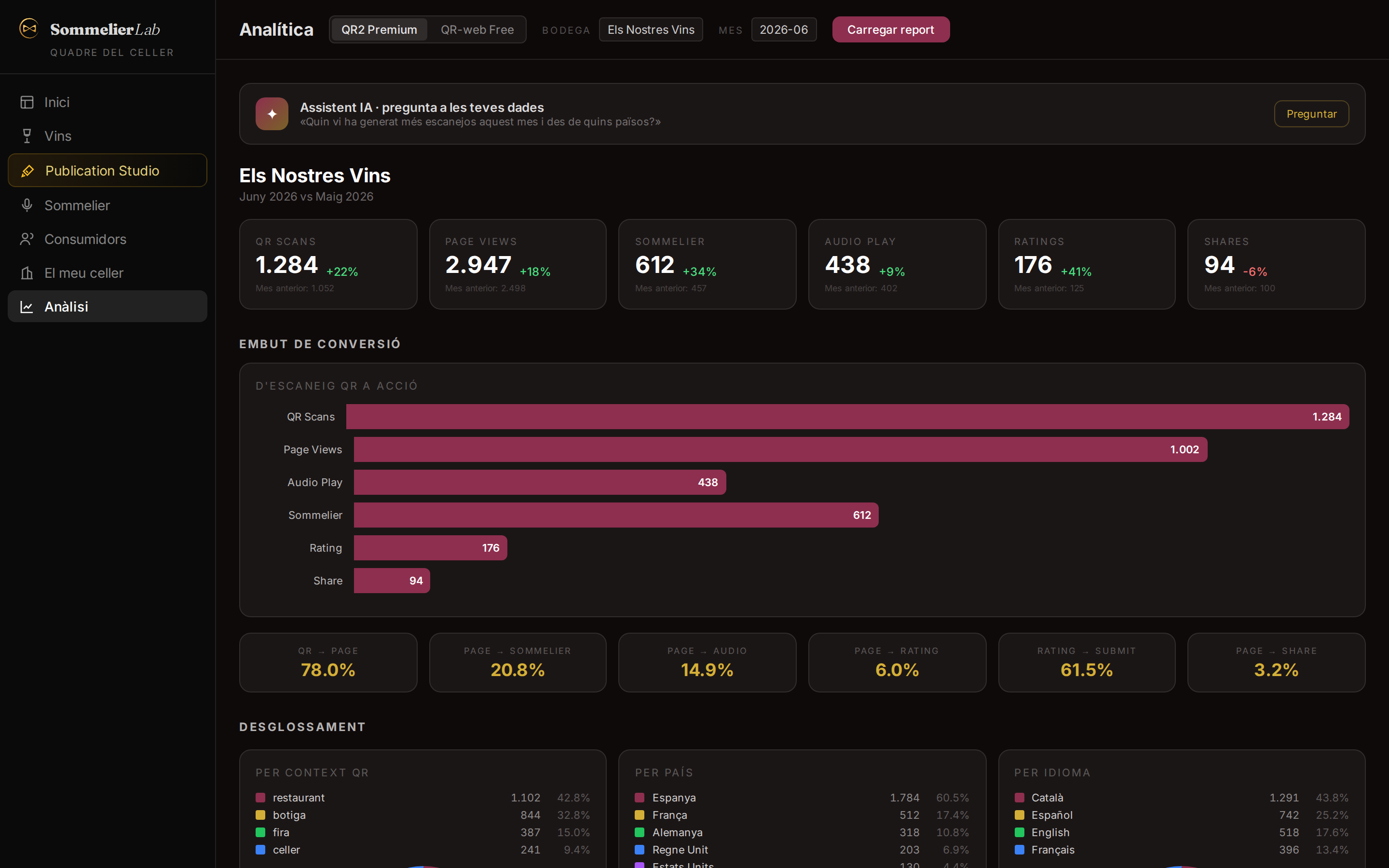
Task: Click the Share funnel bar
Action: coord(392,581)
